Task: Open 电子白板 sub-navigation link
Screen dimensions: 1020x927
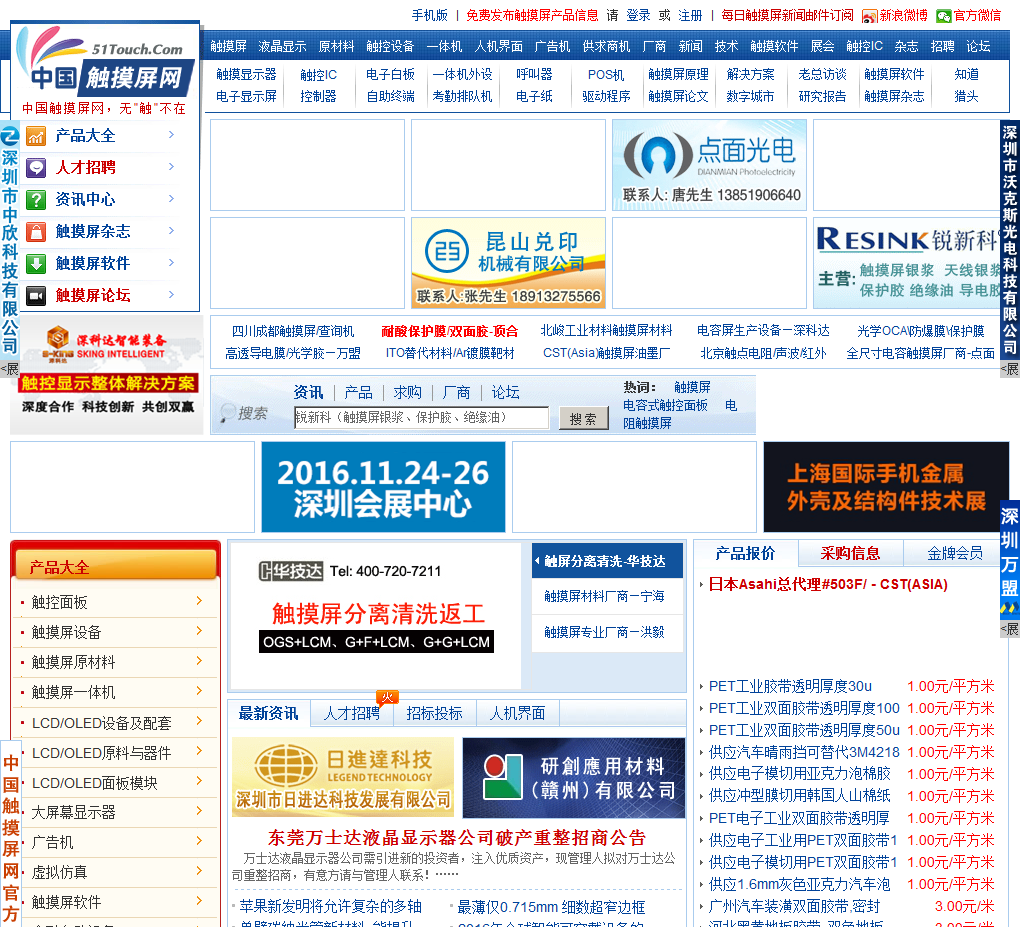Action: [390, 75]
